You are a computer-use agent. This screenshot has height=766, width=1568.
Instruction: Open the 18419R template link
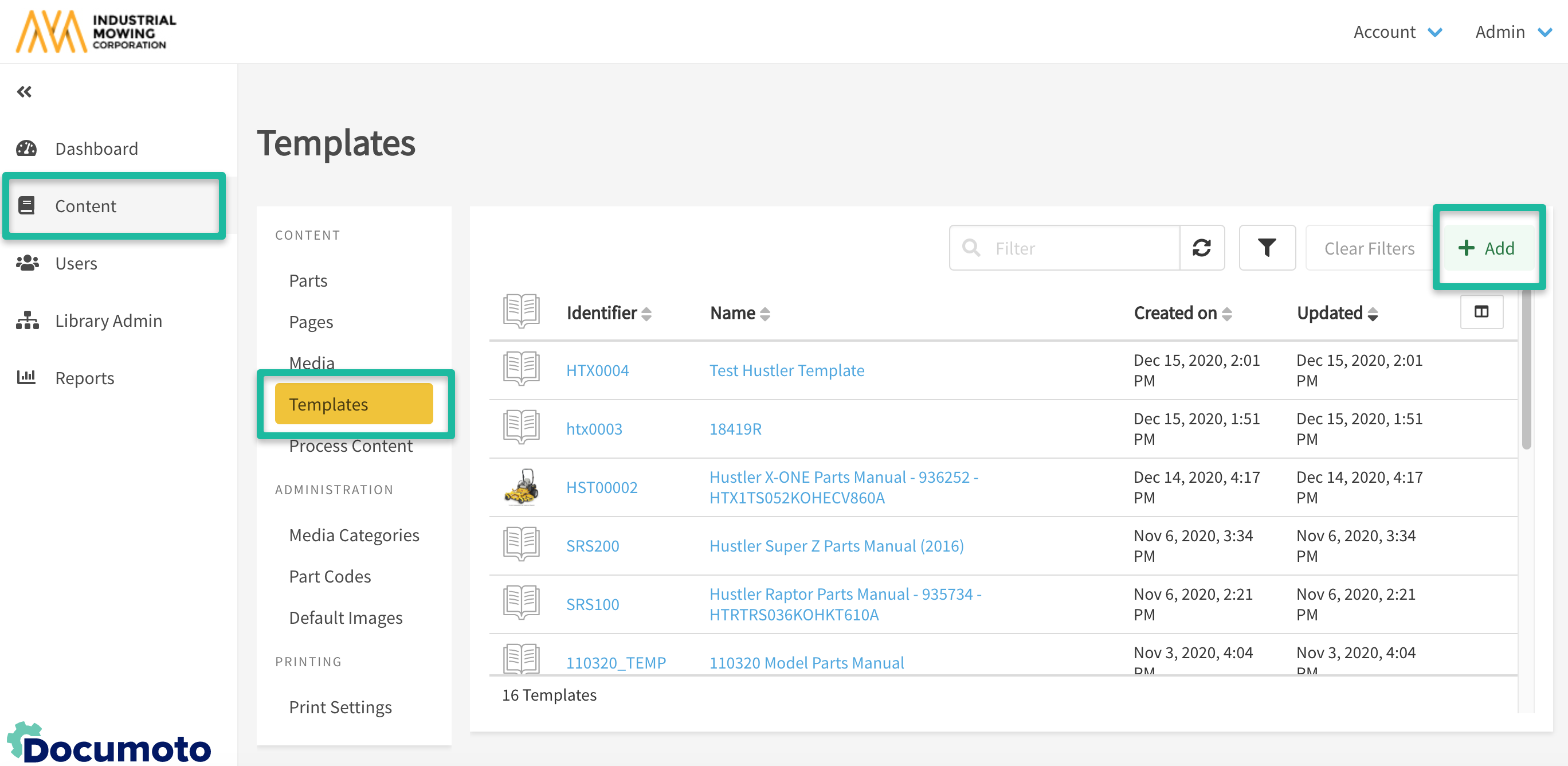(735, 428)
